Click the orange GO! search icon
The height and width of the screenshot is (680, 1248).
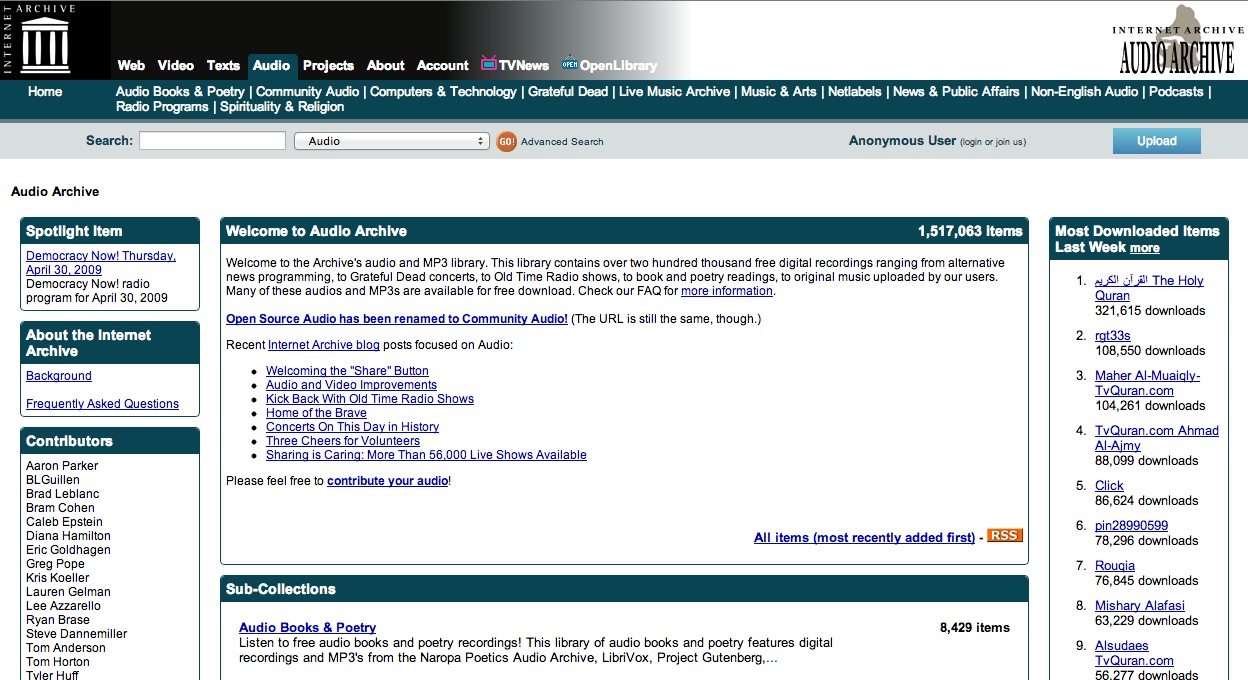tap(506, 141)
